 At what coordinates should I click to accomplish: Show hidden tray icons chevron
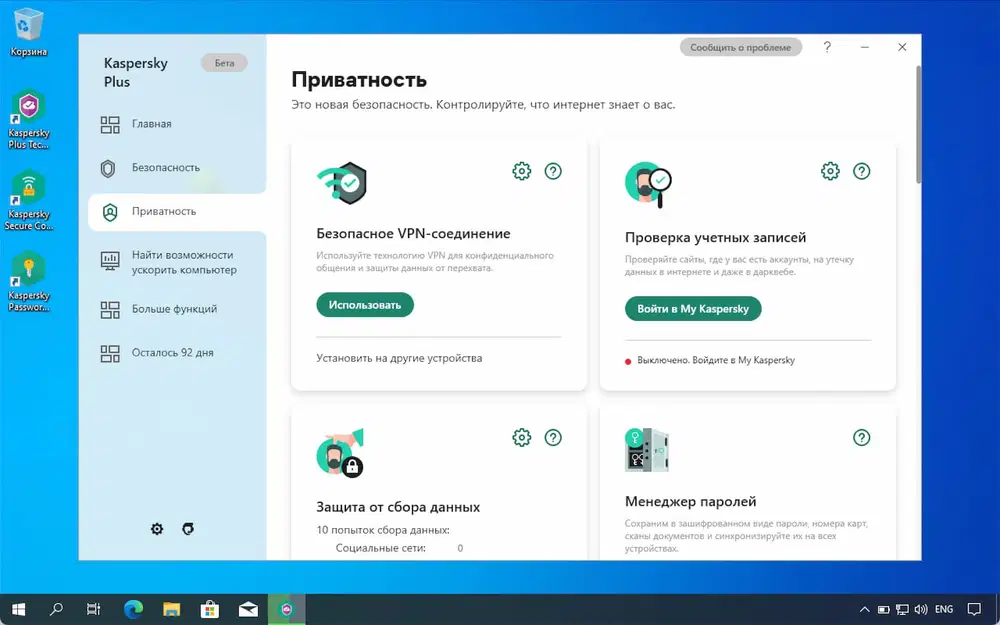(x=864, y=610)
